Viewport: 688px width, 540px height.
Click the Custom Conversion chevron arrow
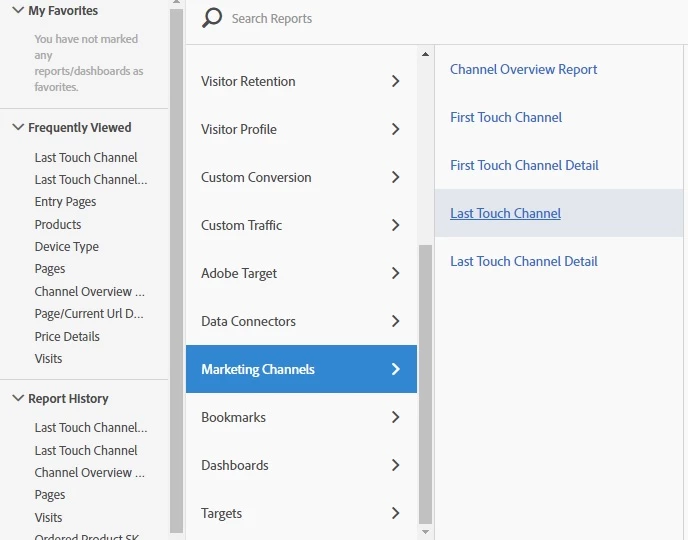[x=396, y=177]
